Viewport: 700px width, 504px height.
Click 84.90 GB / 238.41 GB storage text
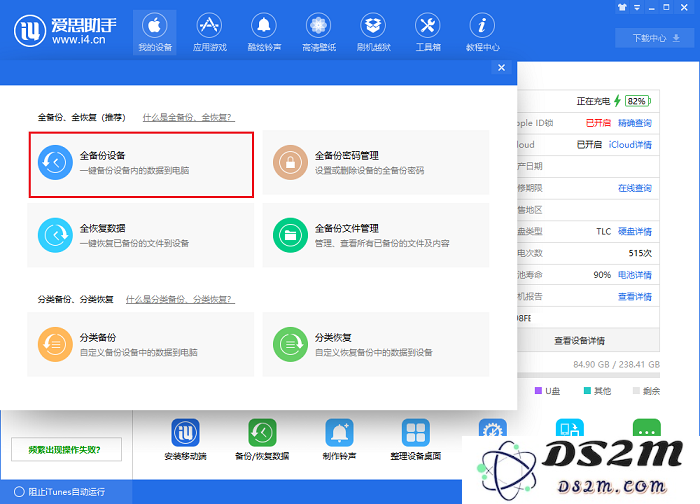coord(616,364)
